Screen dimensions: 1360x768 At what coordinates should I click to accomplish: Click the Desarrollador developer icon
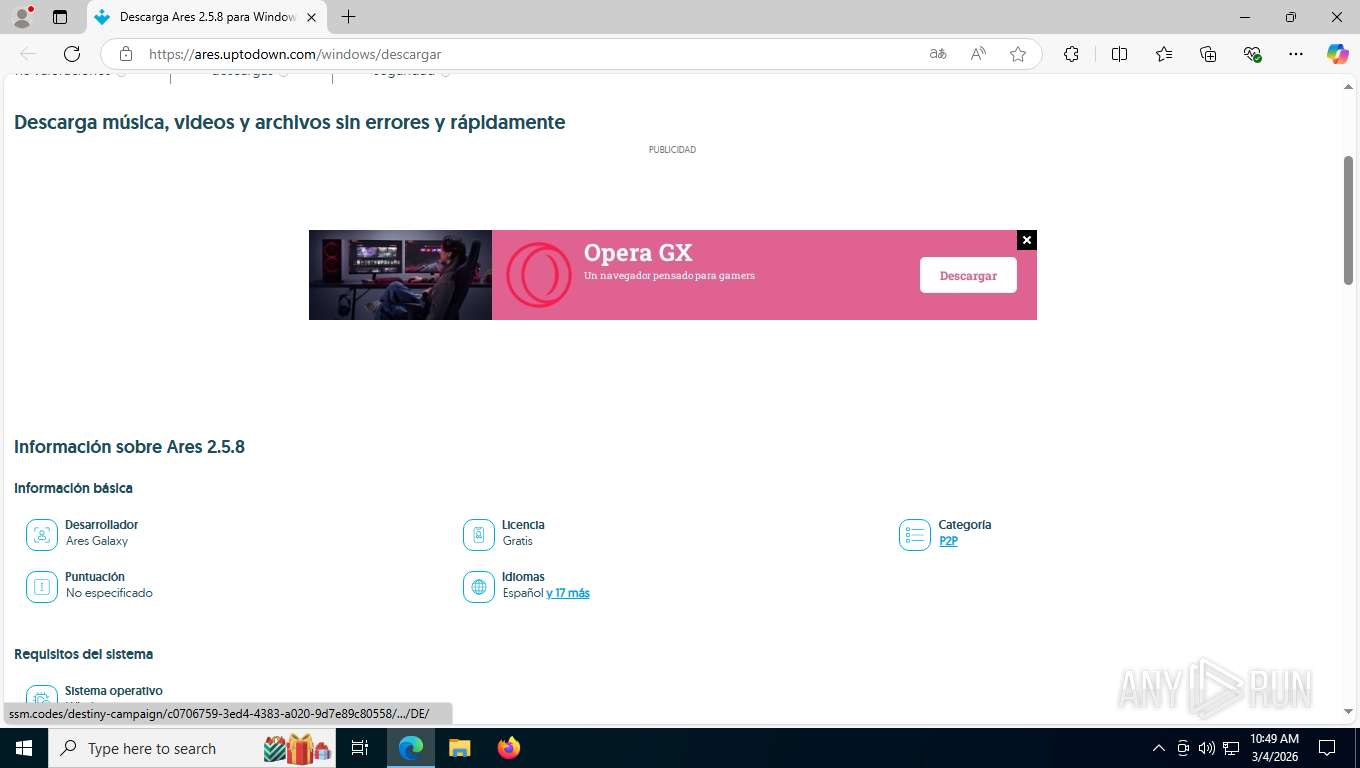pos(42,535)
